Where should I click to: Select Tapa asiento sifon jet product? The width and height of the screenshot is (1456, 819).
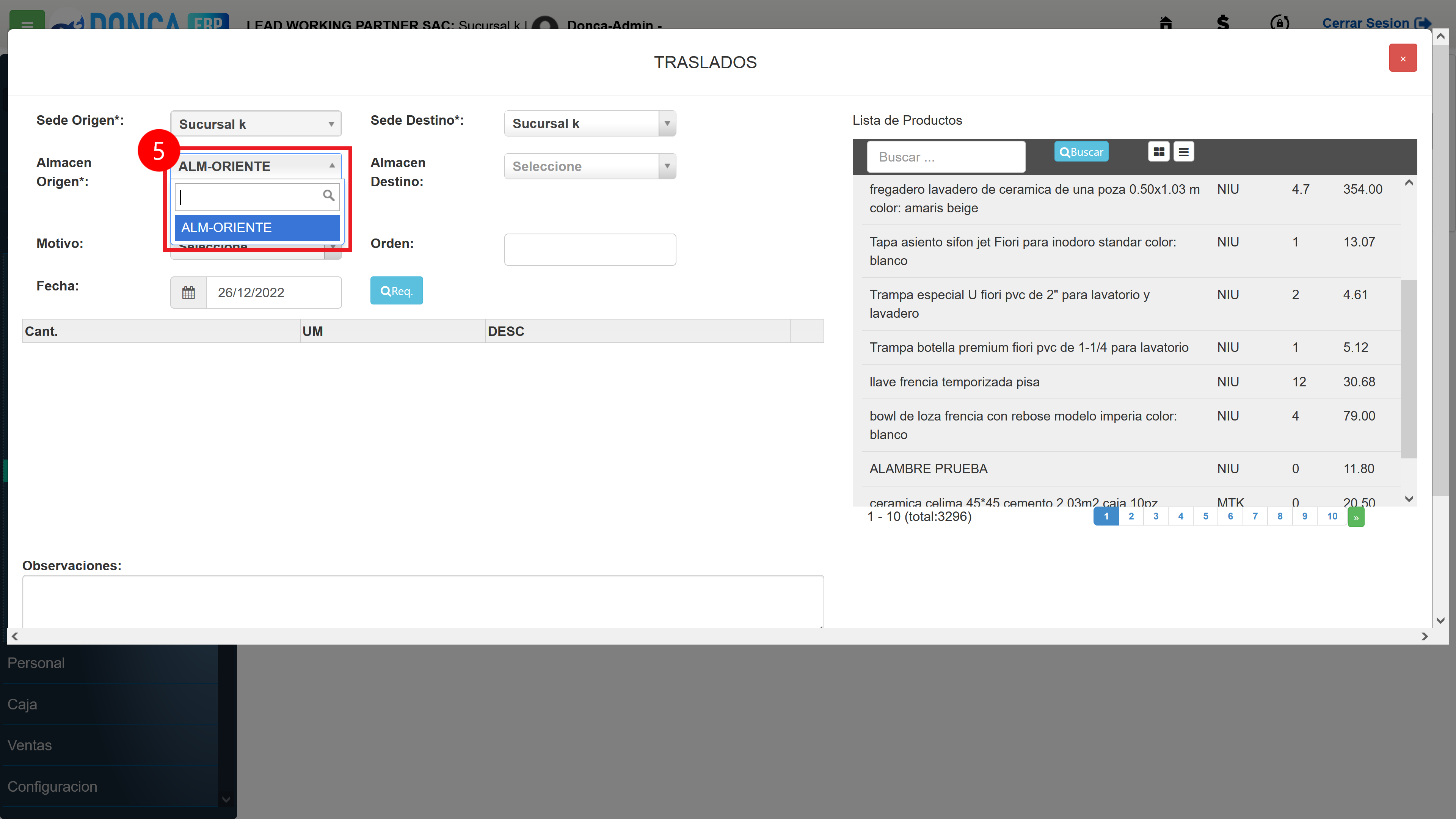[x=1131, y=251]
